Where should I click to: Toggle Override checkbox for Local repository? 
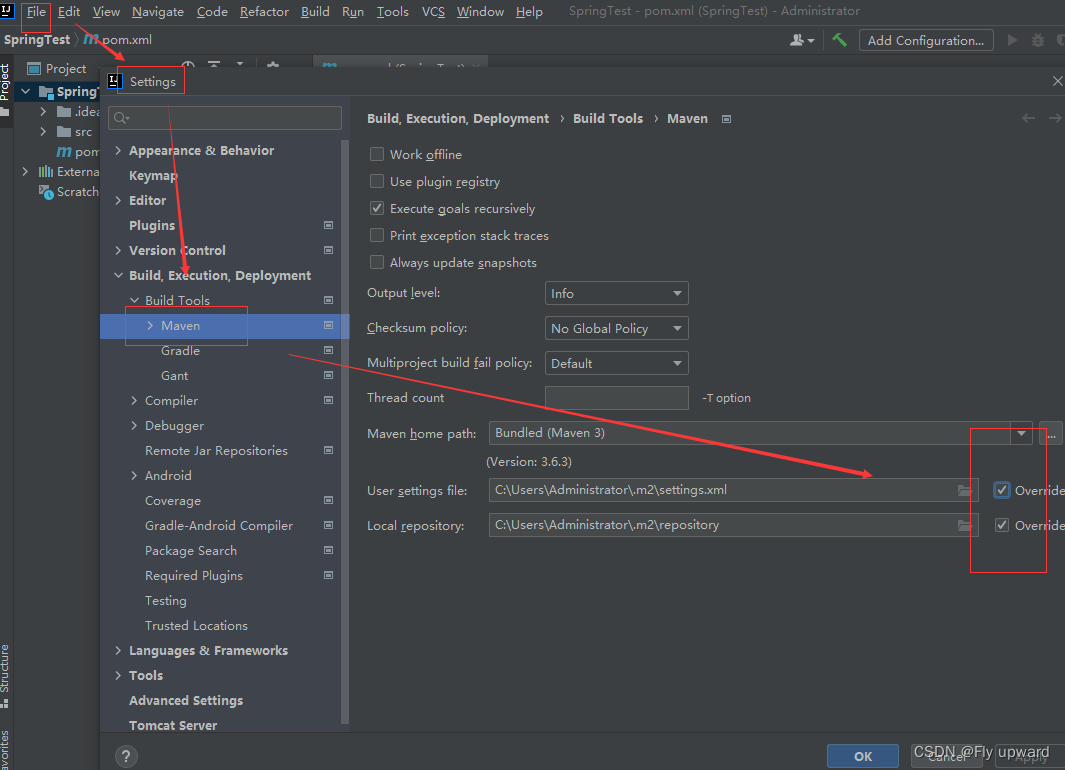pos(1002,526)
